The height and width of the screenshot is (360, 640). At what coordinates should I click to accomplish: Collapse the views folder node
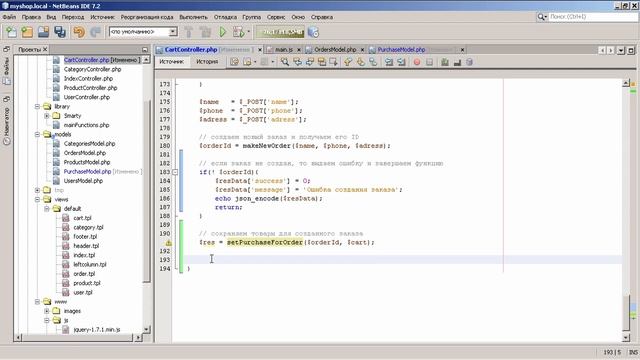pyautogui.click(x=37, y=200)
